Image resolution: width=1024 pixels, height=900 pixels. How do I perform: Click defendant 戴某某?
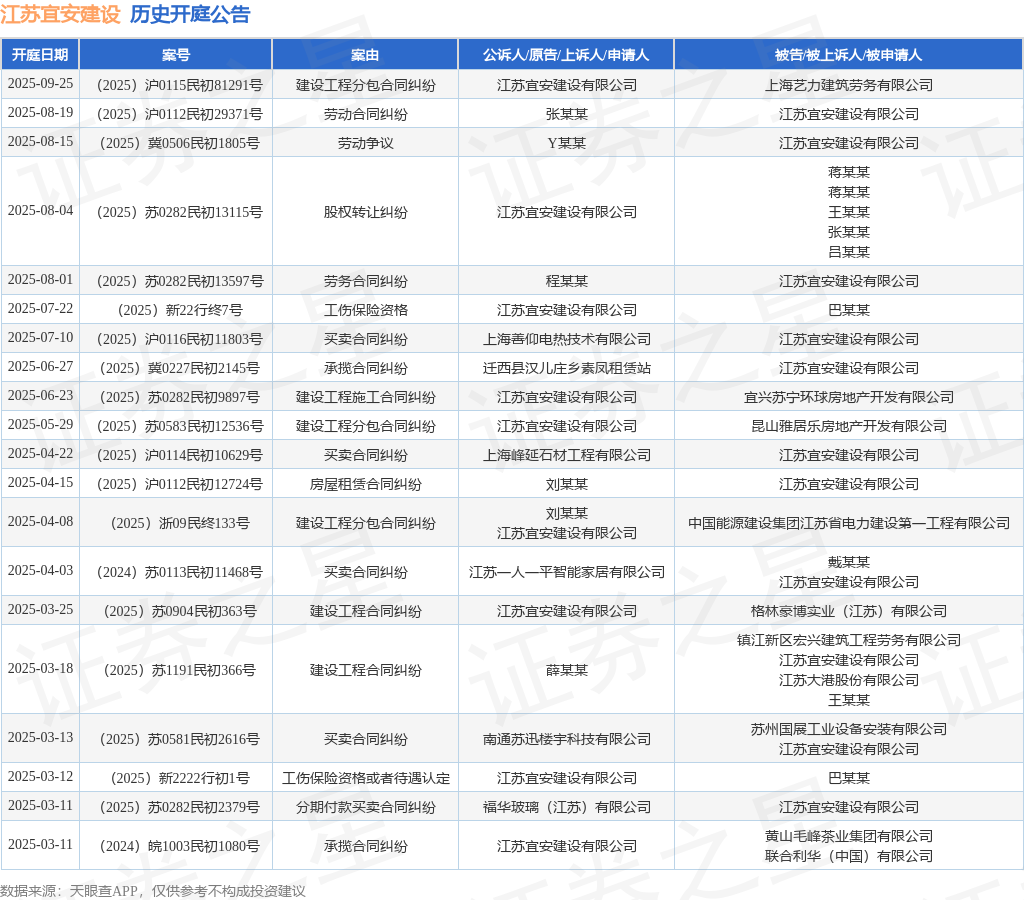(849, 562)
